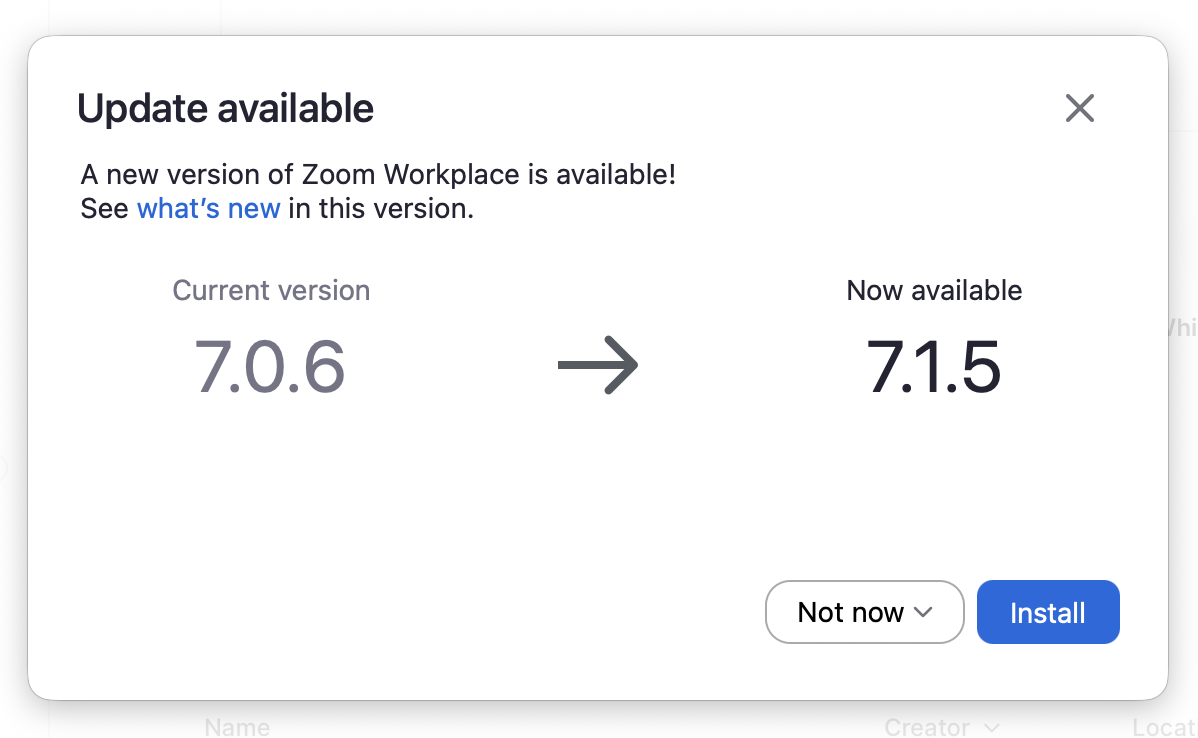
Task: Install the Zoom Workplace update
Action: pyautogui.click(x=1047, y=612)
